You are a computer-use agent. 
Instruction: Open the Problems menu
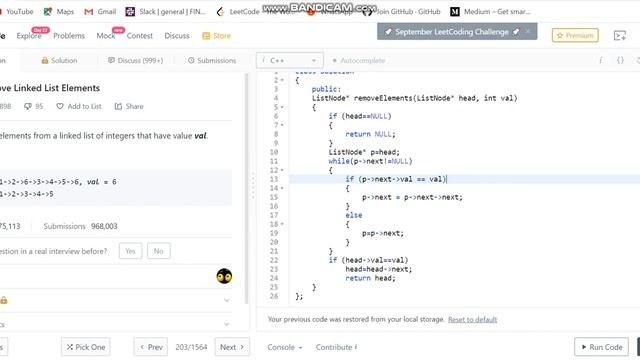pos(69,36)
